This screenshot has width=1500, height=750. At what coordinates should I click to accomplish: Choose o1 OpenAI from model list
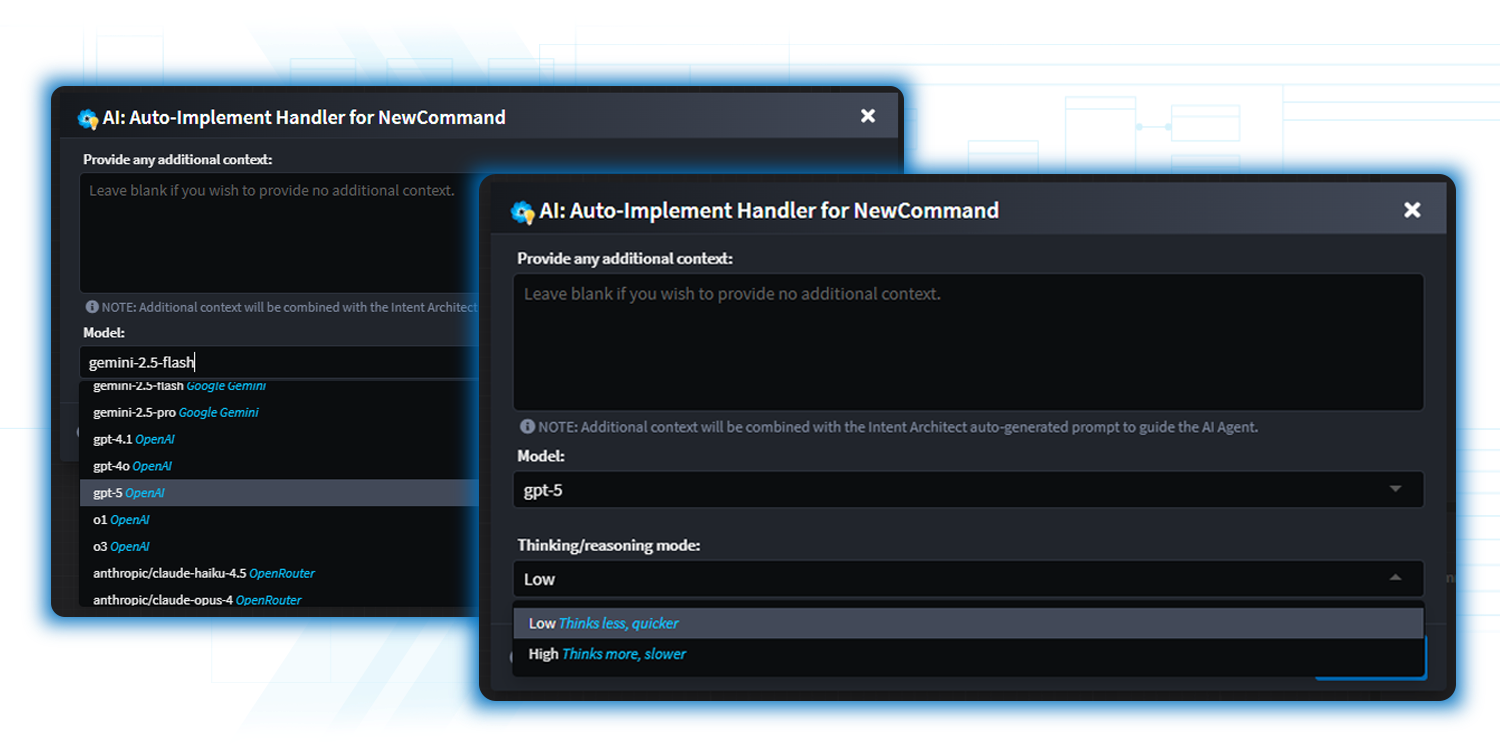coord(279,520)
